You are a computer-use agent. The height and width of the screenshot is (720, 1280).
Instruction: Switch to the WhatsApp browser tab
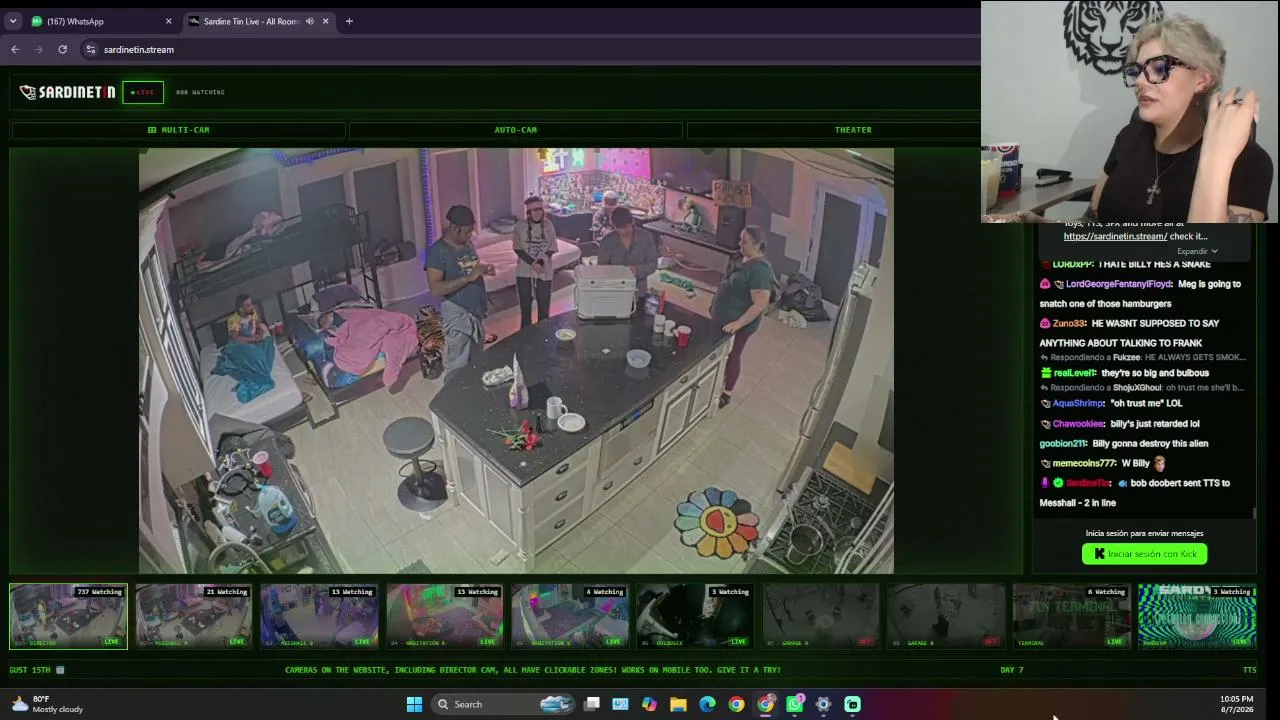click(100, 21)
